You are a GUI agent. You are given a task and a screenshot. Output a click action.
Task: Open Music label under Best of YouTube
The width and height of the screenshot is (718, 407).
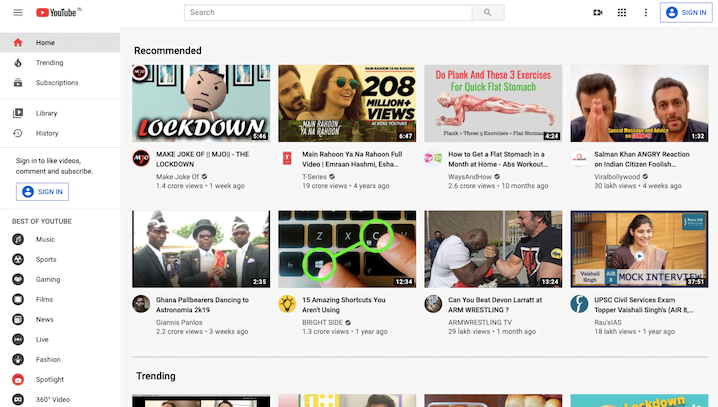(x=45, y=239)
